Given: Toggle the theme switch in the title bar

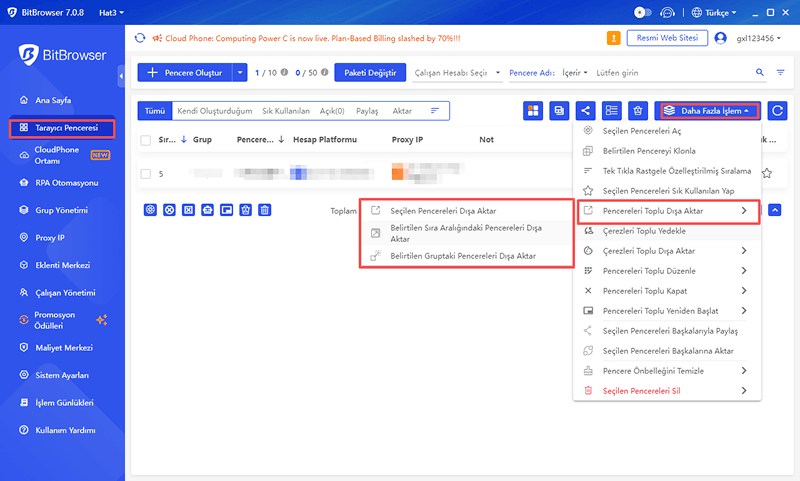Looking at the screenshot, I should coord(643,13).
